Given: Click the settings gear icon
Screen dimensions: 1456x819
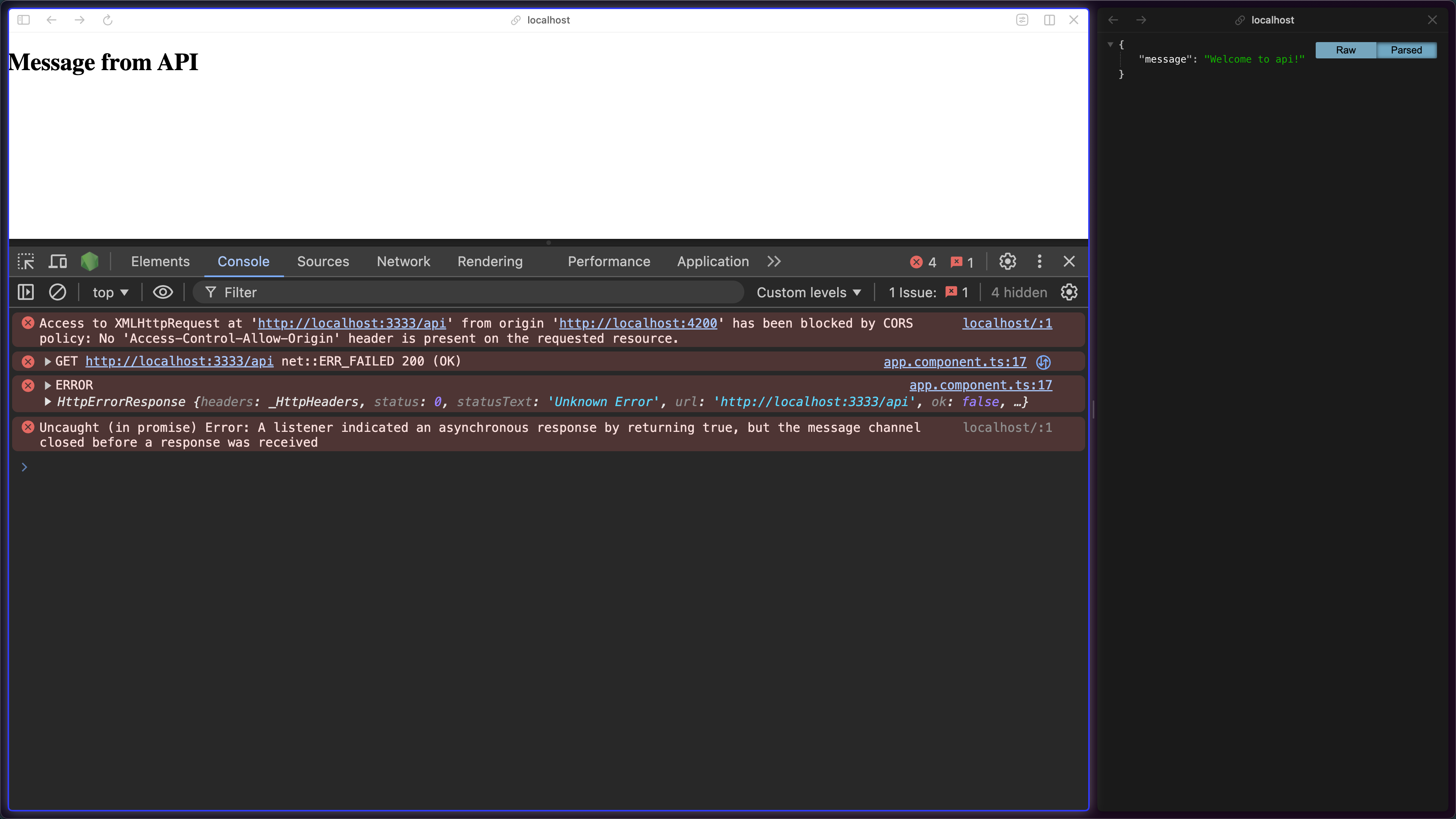Looking at the screenshot, I should tap(1008, 261).
